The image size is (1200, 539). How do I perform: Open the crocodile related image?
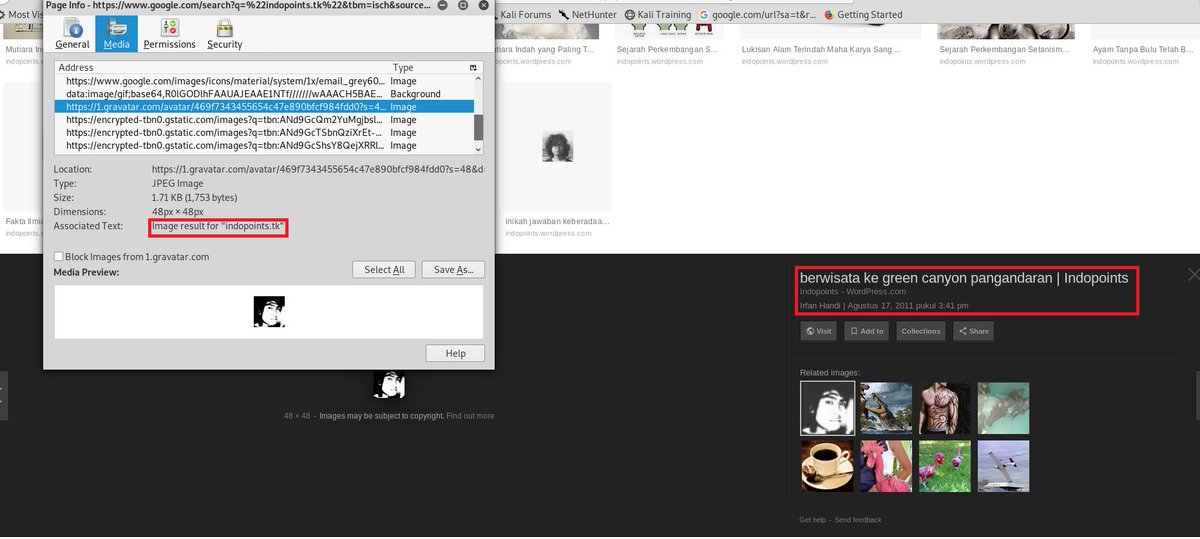coord(886,409)
